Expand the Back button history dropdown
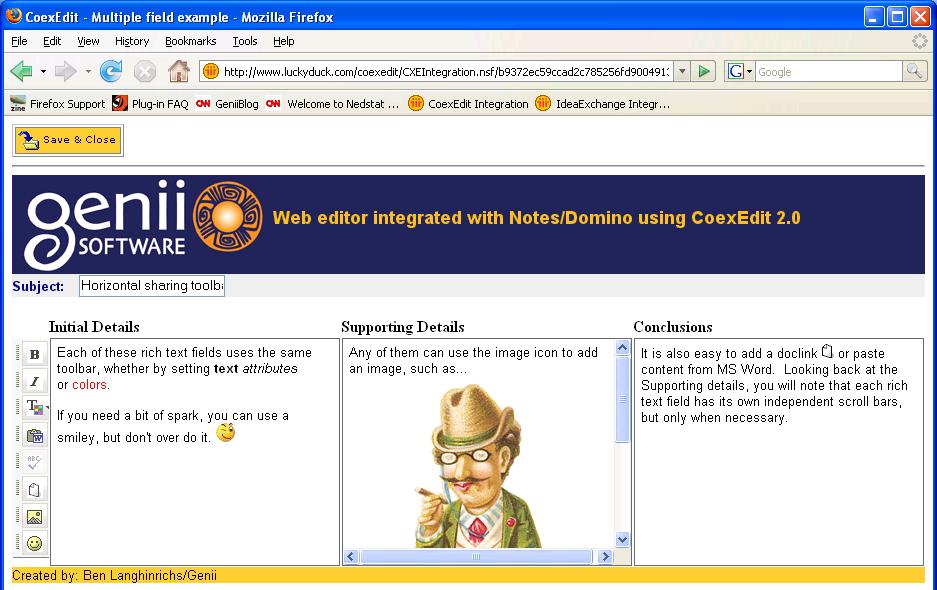This screenshot has height=590, width=937. click(43, 72)
